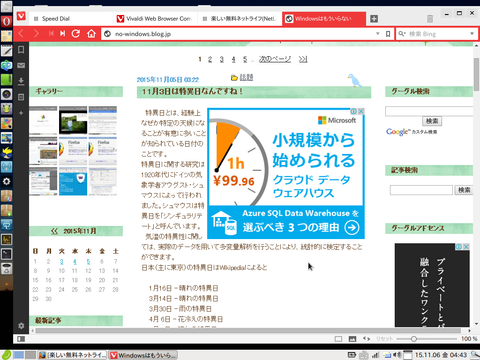
Task: Switch to the 楽しい無料ネットライフ tab
Action: [x=240, y=19]
